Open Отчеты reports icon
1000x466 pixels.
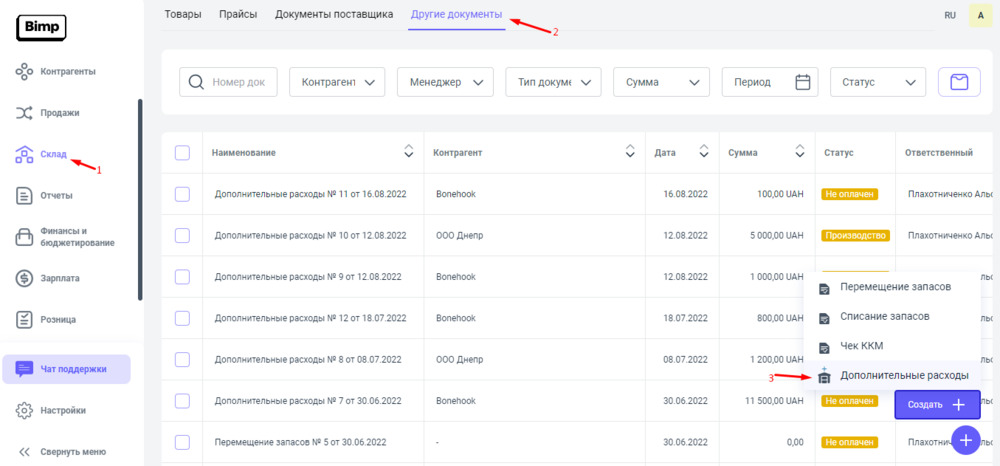[x=25, y=195]
